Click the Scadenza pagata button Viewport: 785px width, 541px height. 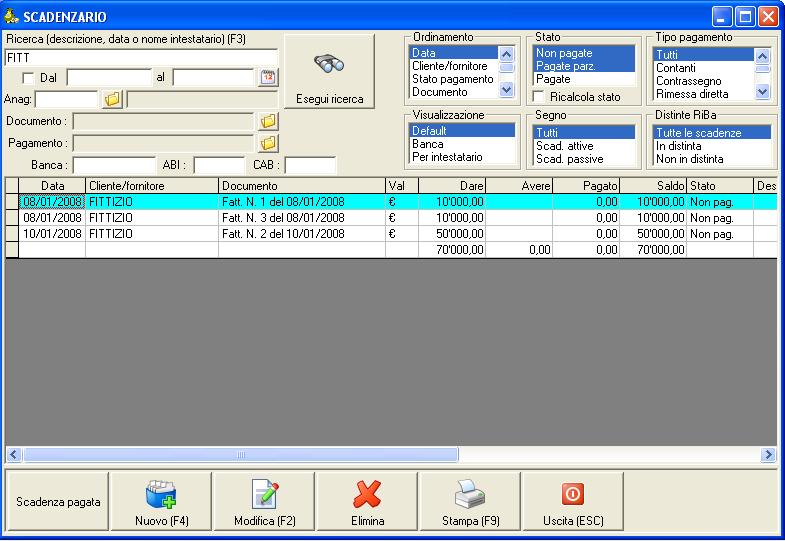pos(58,501)
